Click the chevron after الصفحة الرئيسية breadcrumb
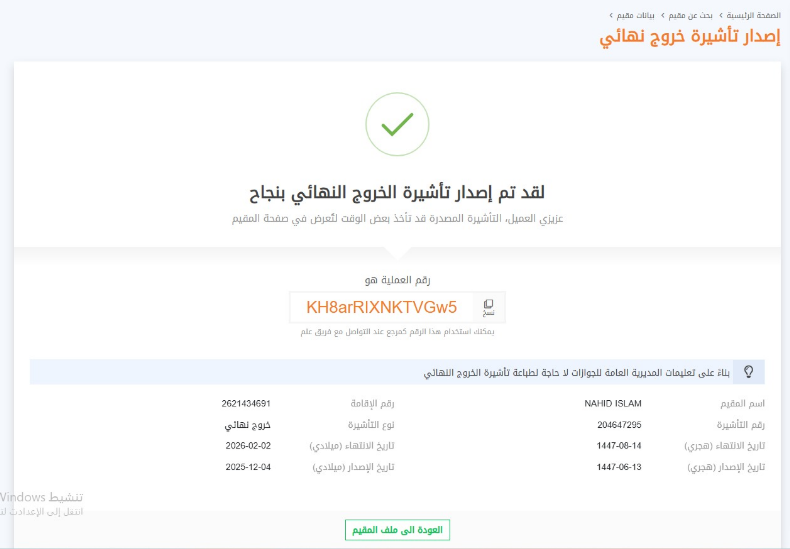The width and height of the screenshot is (790, 549). pos(720,16)
